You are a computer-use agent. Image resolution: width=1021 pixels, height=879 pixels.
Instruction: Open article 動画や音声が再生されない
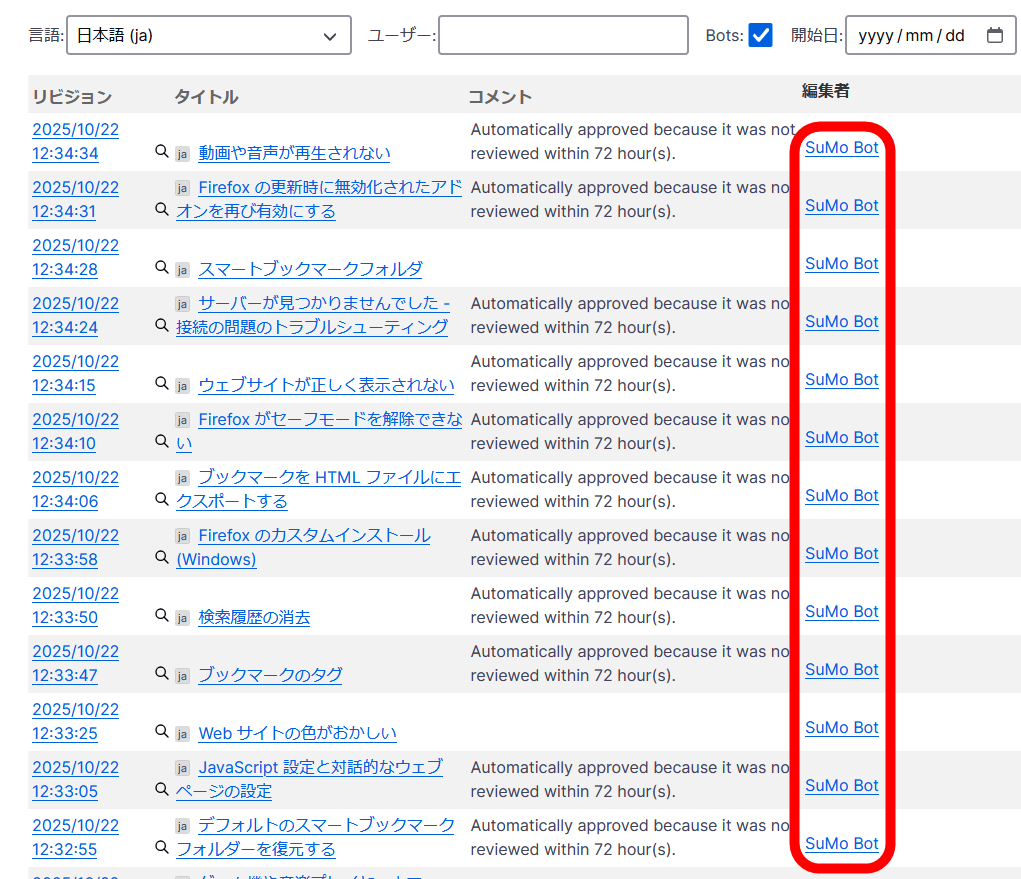tap(294, 153)
